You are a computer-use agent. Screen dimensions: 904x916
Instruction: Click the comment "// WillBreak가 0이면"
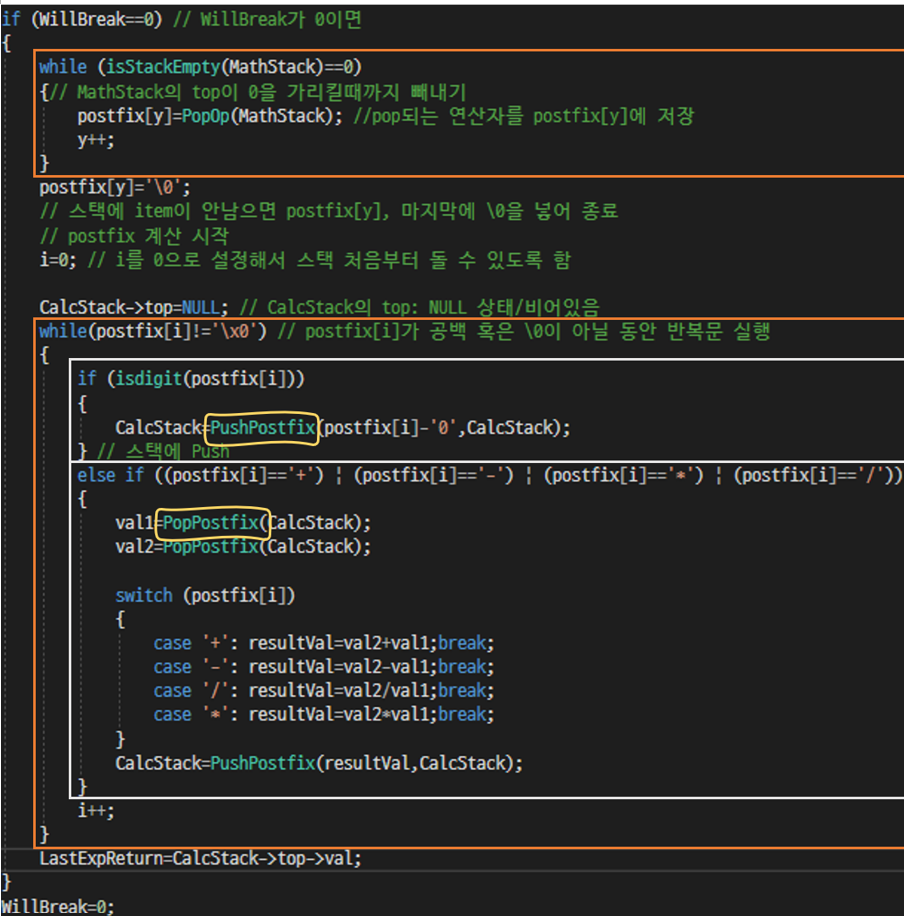[x=267, y=19]
